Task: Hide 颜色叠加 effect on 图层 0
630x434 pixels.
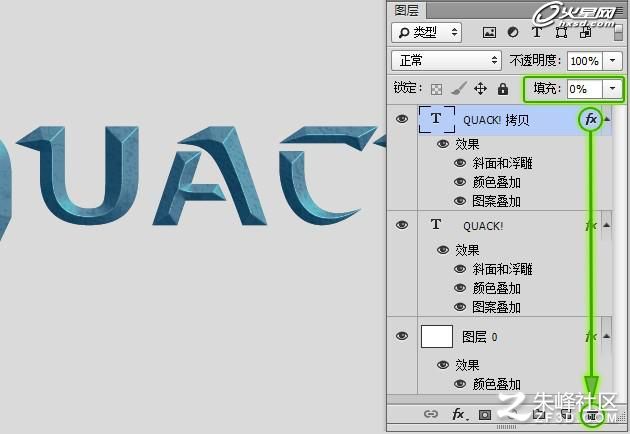Action: pyautogui.click(x=460, y=384)
